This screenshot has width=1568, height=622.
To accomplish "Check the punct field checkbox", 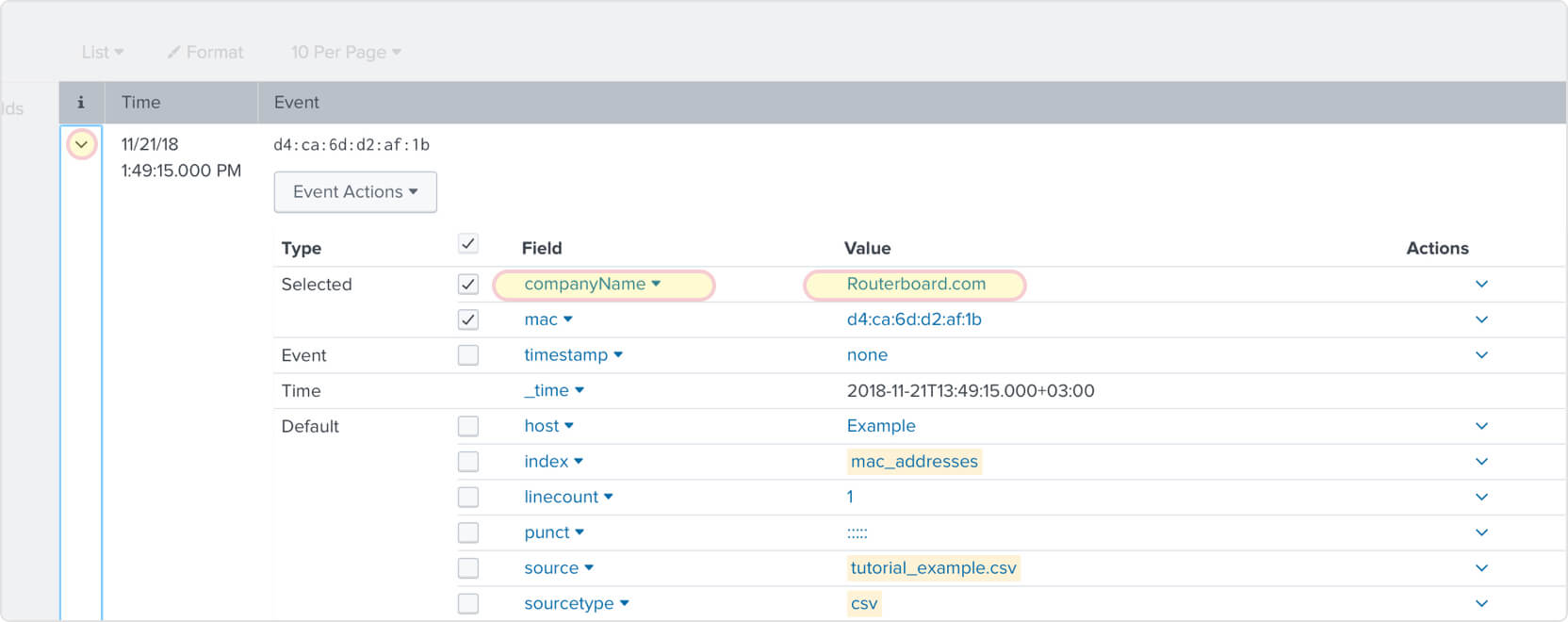I will [x=468, y=532].
